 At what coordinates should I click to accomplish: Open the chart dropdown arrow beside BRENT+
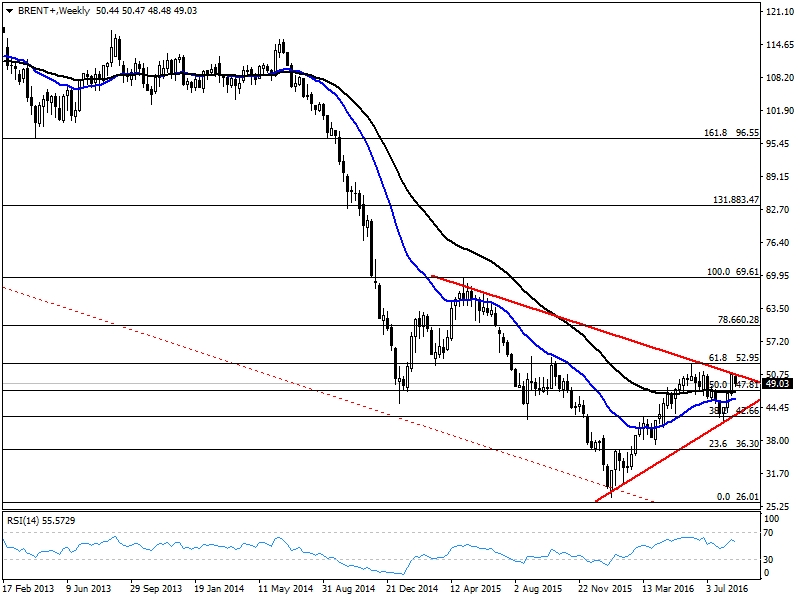(9, 11)
